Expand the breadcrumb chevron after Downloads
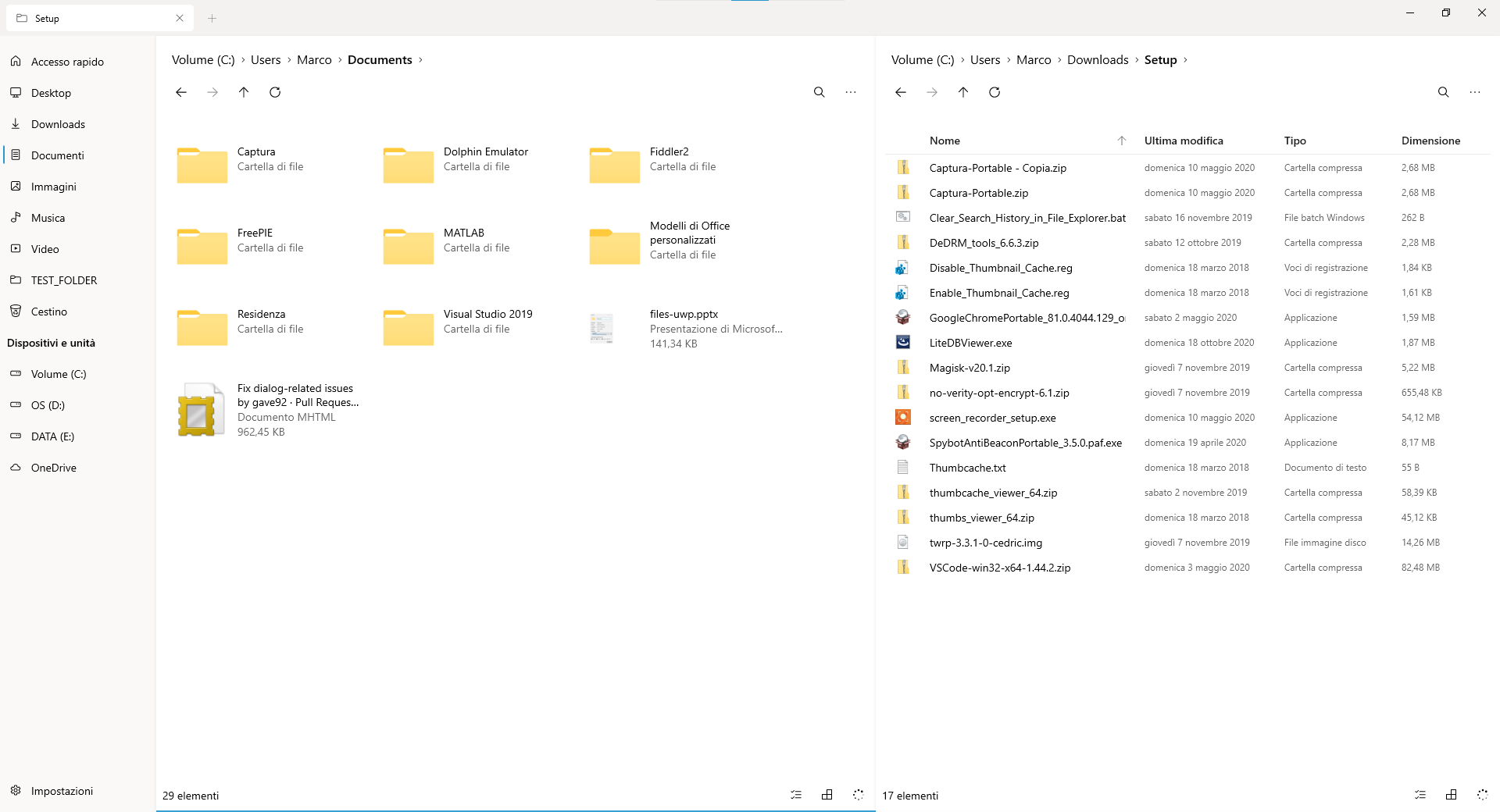This screenshot has width=1500, height=812. 1137,59
